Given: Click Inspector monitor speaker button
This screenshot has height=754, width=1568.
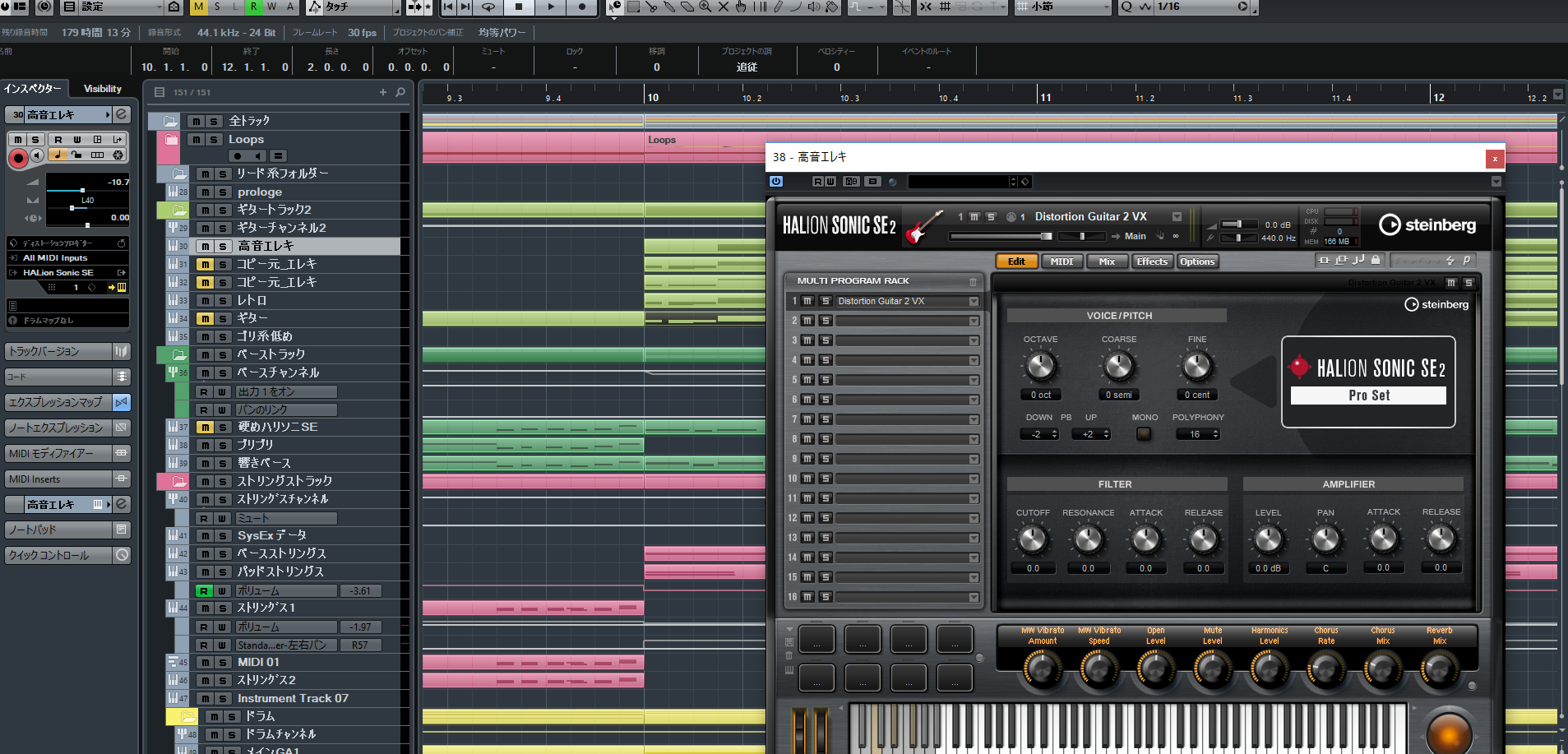Looking at the screenshot, I should 37,155.
